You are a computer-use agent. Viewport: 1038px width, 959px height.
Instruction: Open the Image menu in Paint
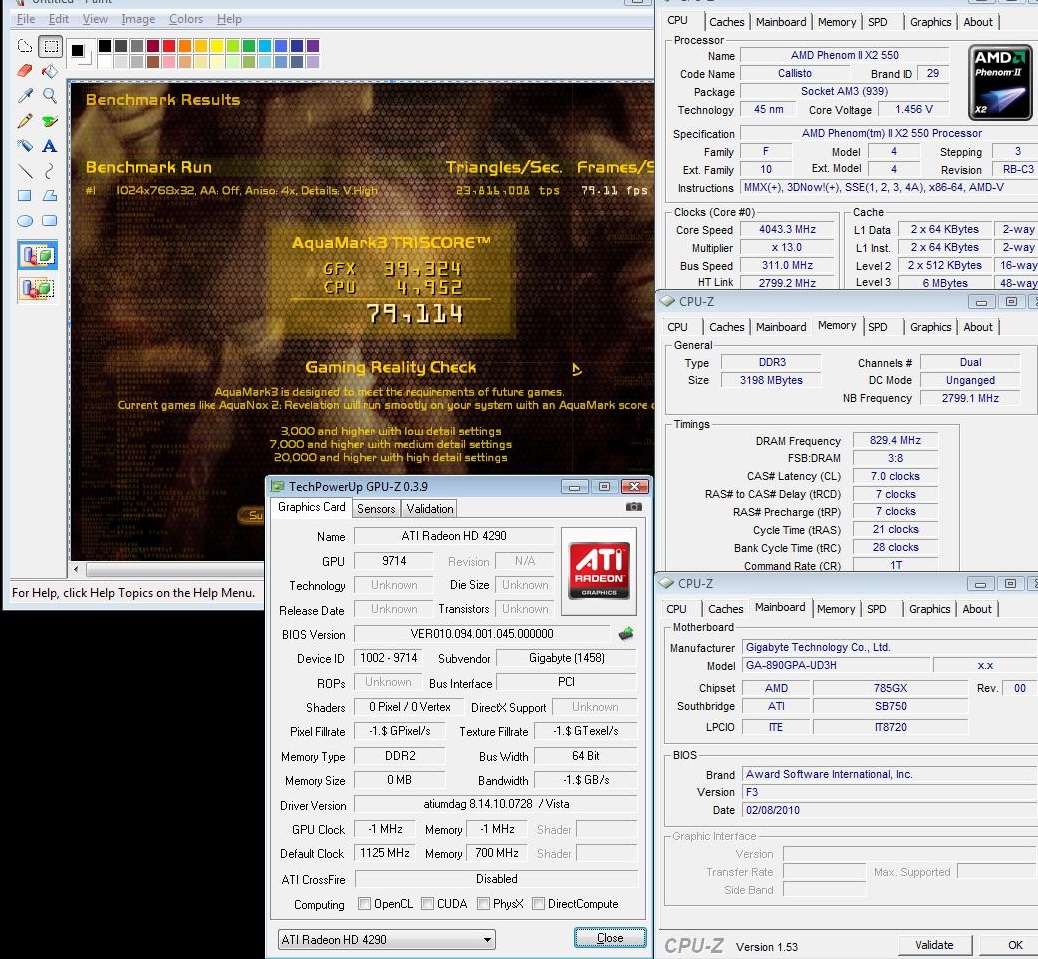click(x=138, y=19)
